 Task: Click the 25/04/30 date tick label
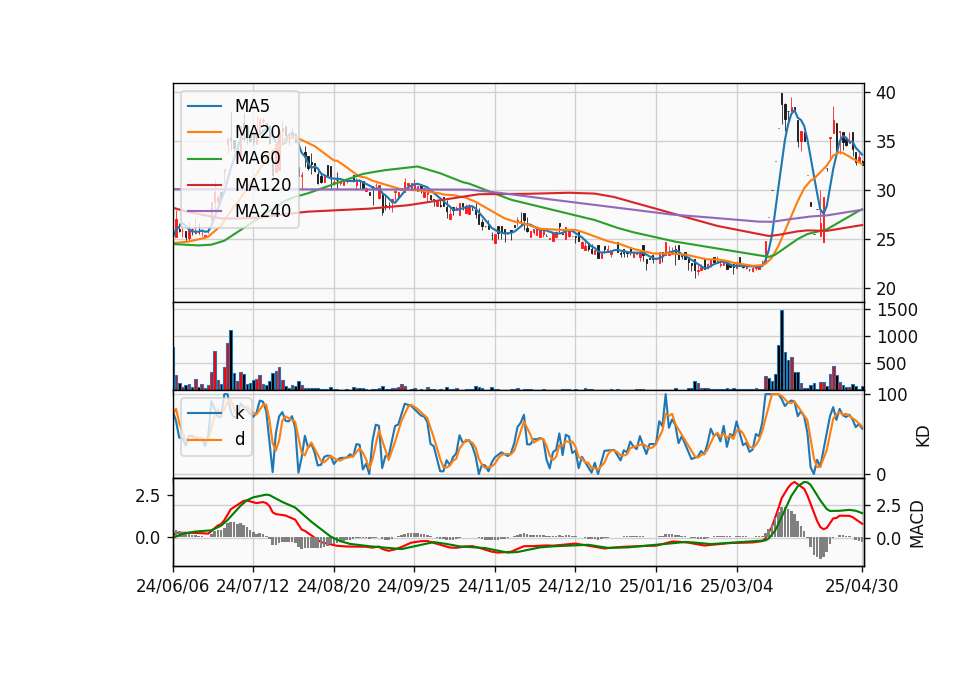tap(862, 586)
